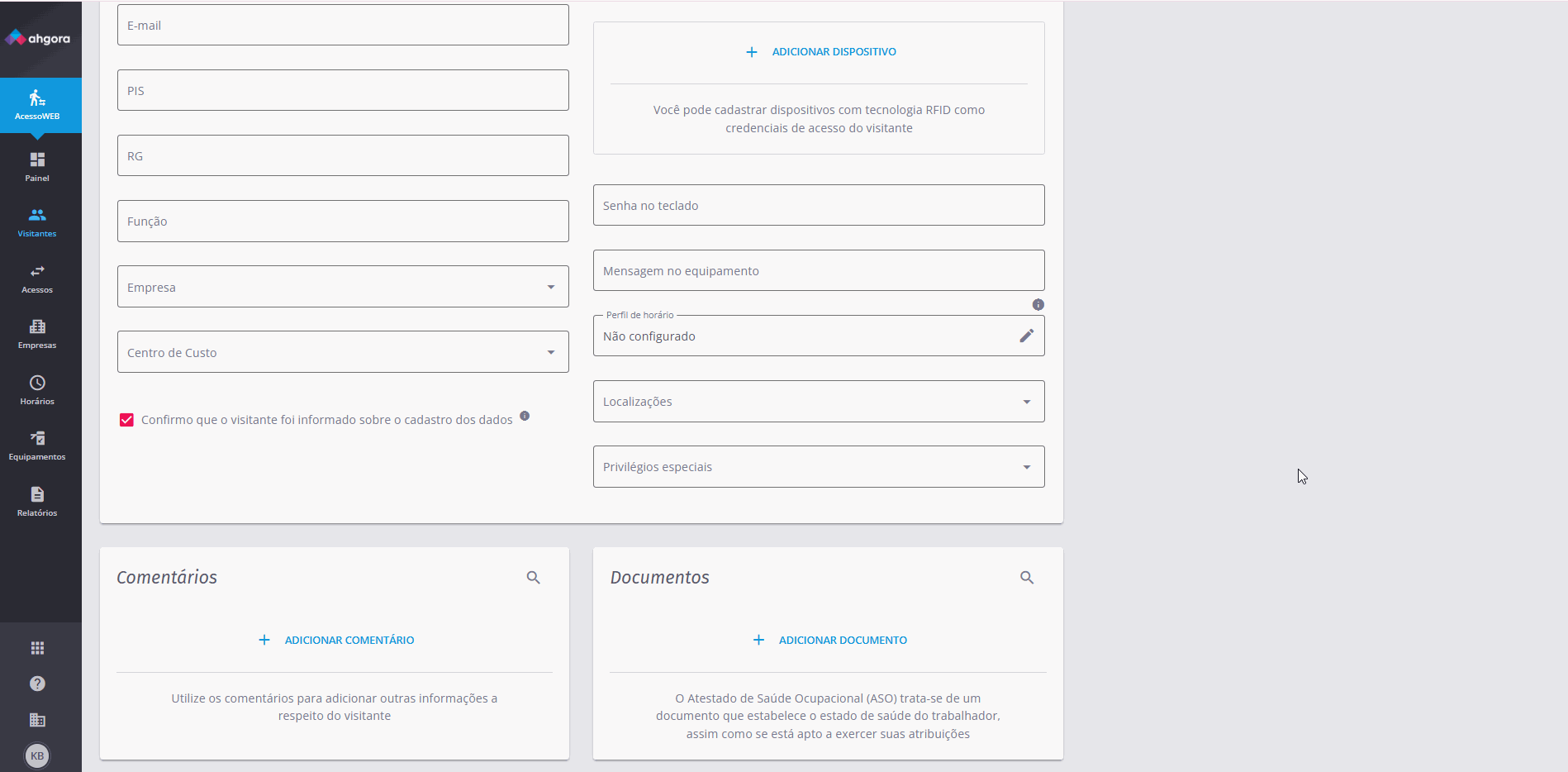Open the Visitantes section
The height and width of the screenshot is (772, 1568).
pos(37,222)
